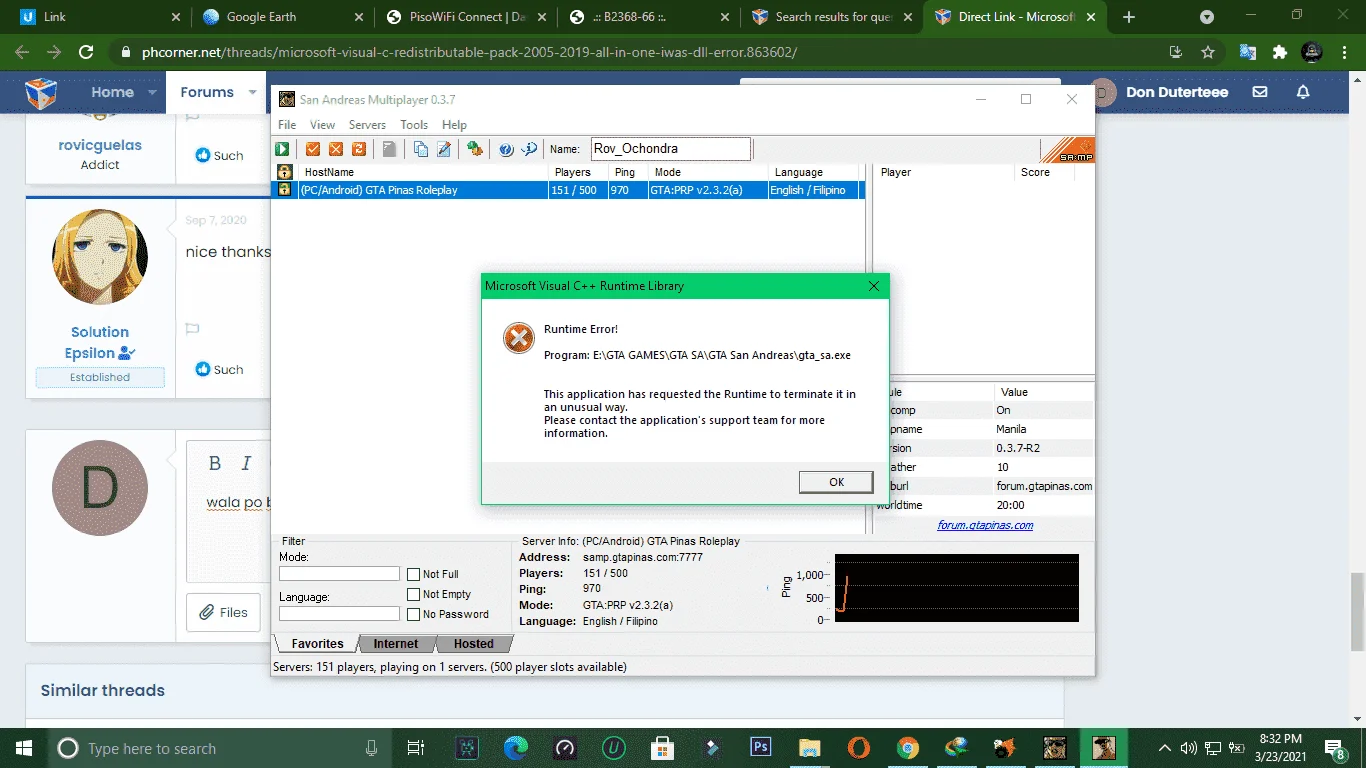Click the Italic icon in the reply editor
1366x768 pixels.
pyautogui.click(x=245, y=463)
